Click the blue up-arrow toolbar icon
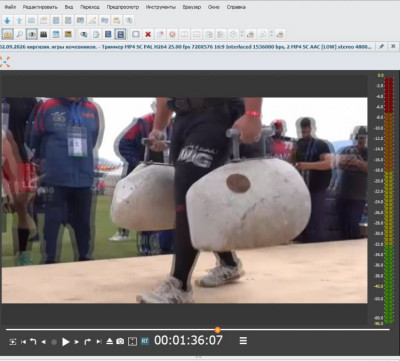 (x=19, y=21)
